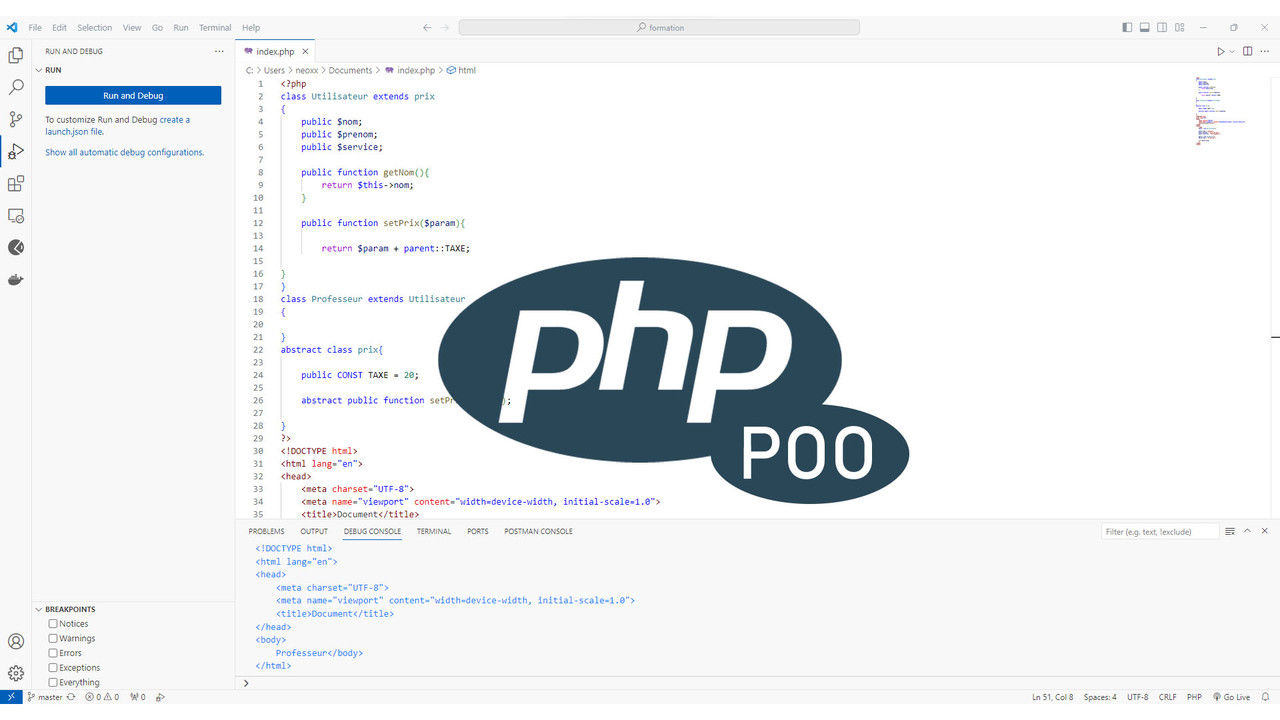Enable the Errors breakpoint checkbox
Screen dimensions: 1280x720
(x=54, y=653)
